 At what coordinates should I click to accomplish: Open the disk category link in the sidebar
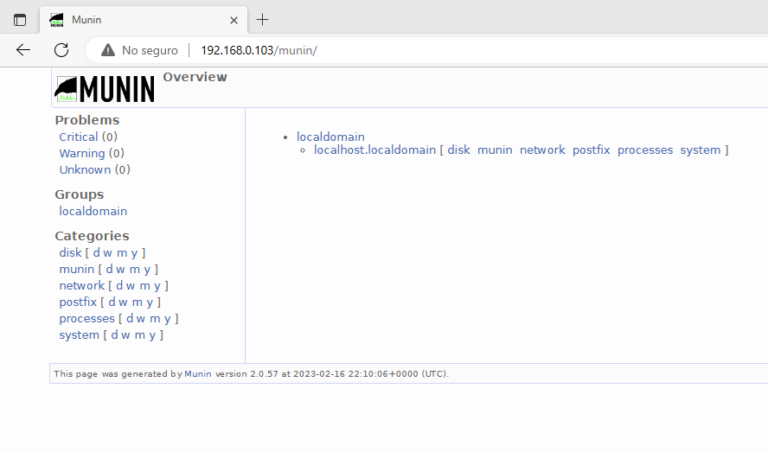pyautogui.click(x=70, y=253)
